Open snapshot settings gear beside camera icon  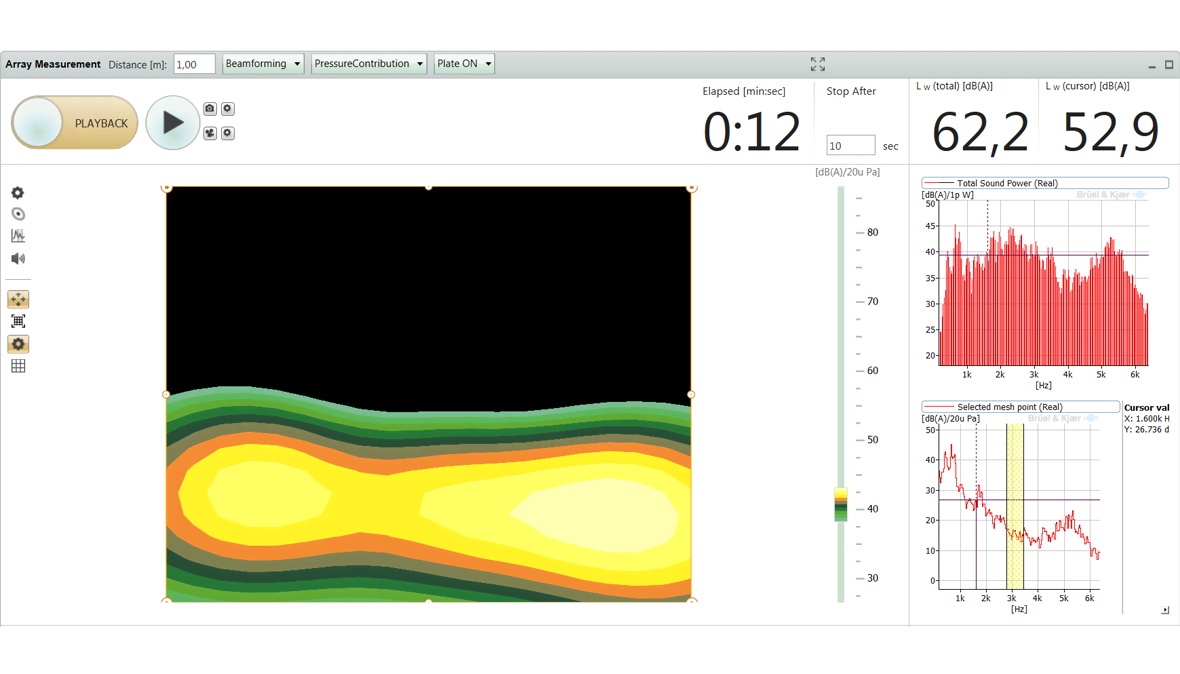click(x=228, y=109)
